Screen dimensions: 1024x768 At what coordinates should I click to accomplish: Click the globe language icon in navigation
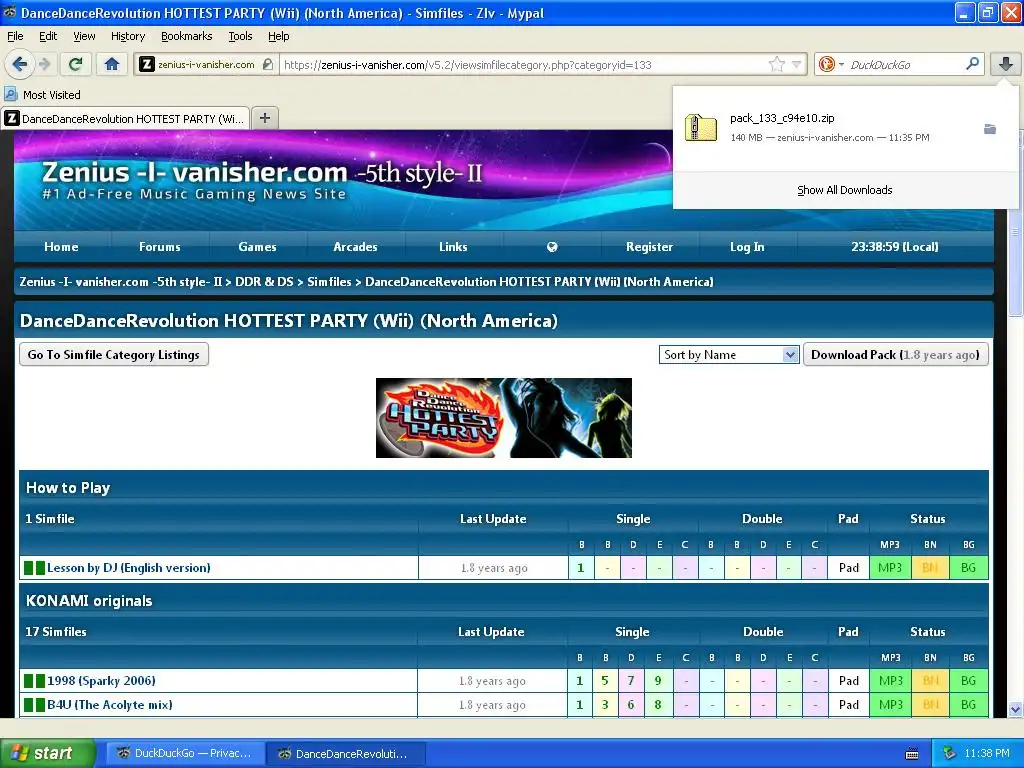552,247
